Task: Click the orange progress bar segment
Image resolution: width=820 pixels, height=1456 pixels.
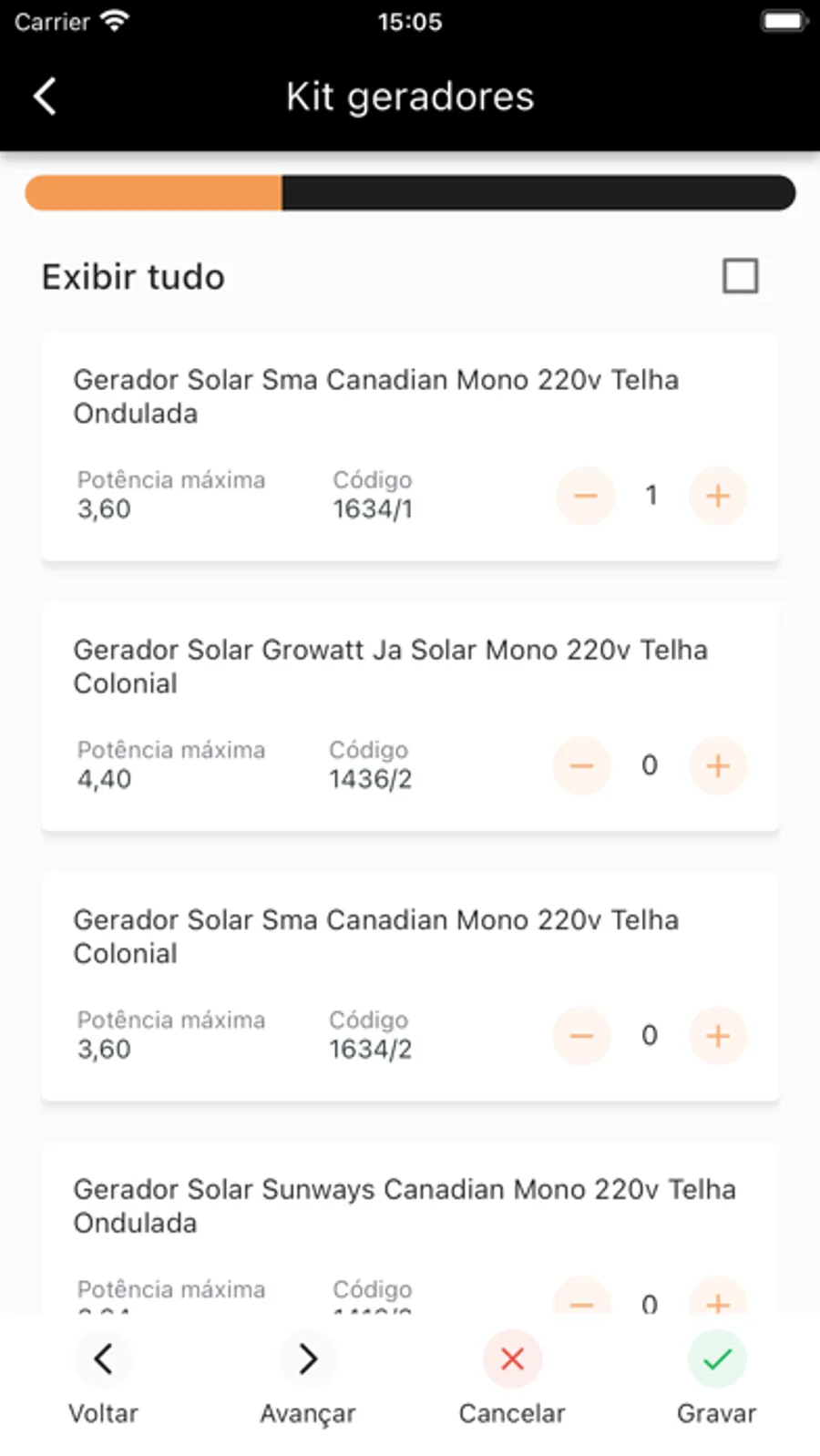Action: 153,193
